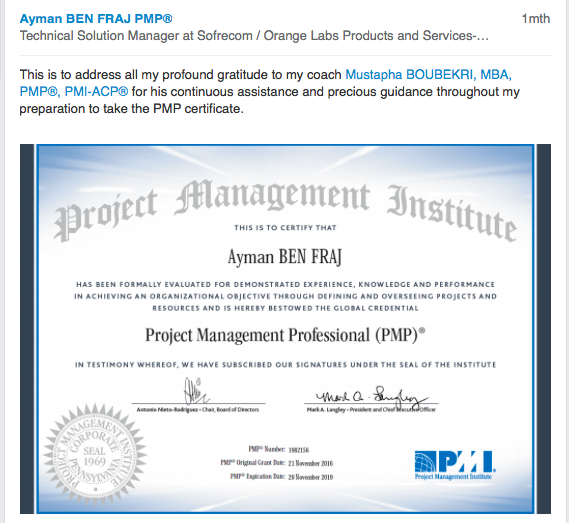
Task: Click the PMP Number 1982156 text
Action: pyautogui.click(x=279, y=450)
